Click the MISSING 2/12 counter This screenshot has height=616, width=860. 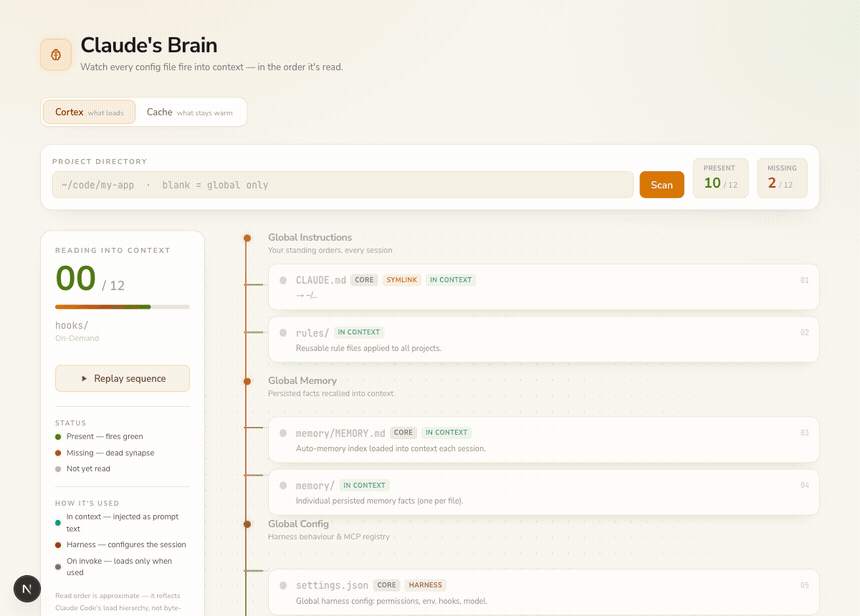click(782, 178)
